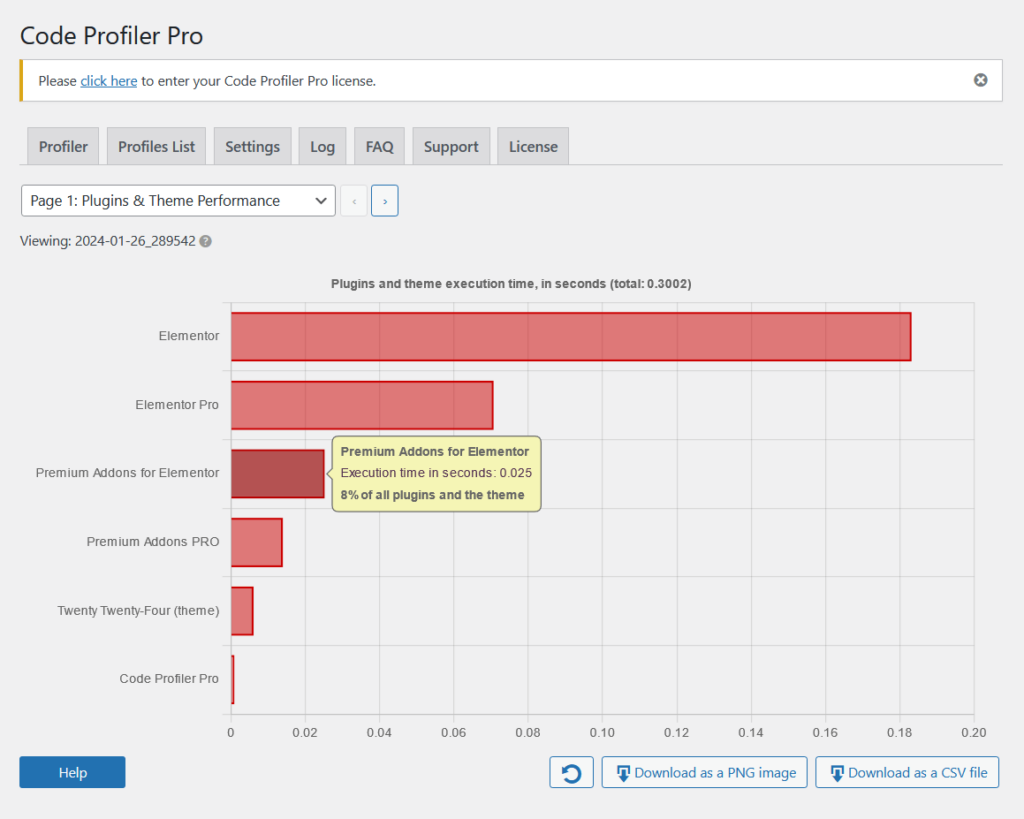Screen dimensions: 1024x819
Task: Click the 'Viewing: 2024-01-26_289542' text
Action: [108, 241]
